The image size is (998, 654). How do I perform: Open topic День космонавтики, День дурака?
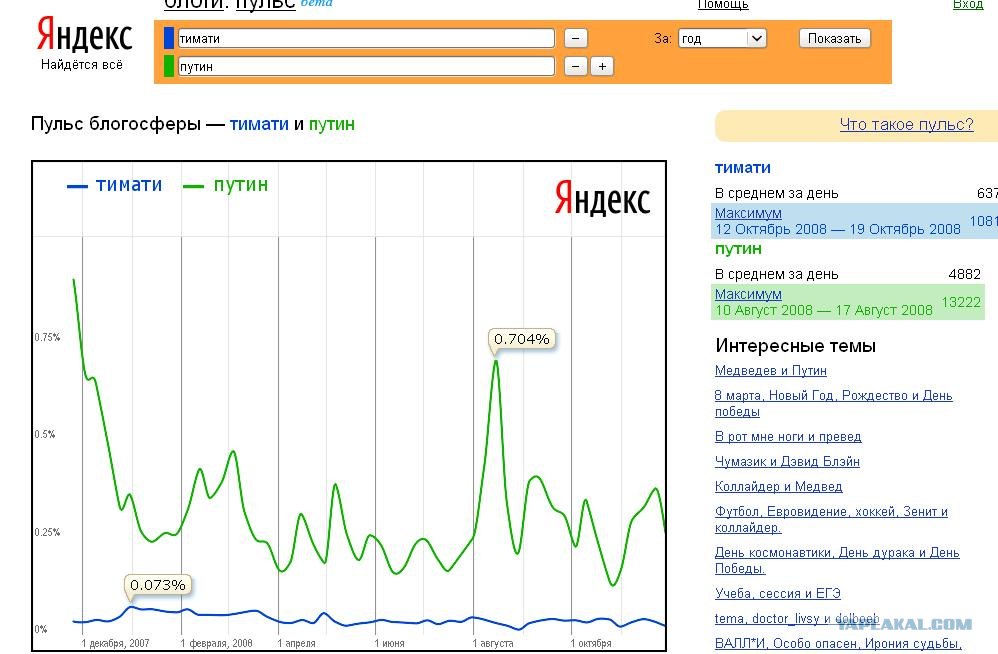(x=837, y=560)
